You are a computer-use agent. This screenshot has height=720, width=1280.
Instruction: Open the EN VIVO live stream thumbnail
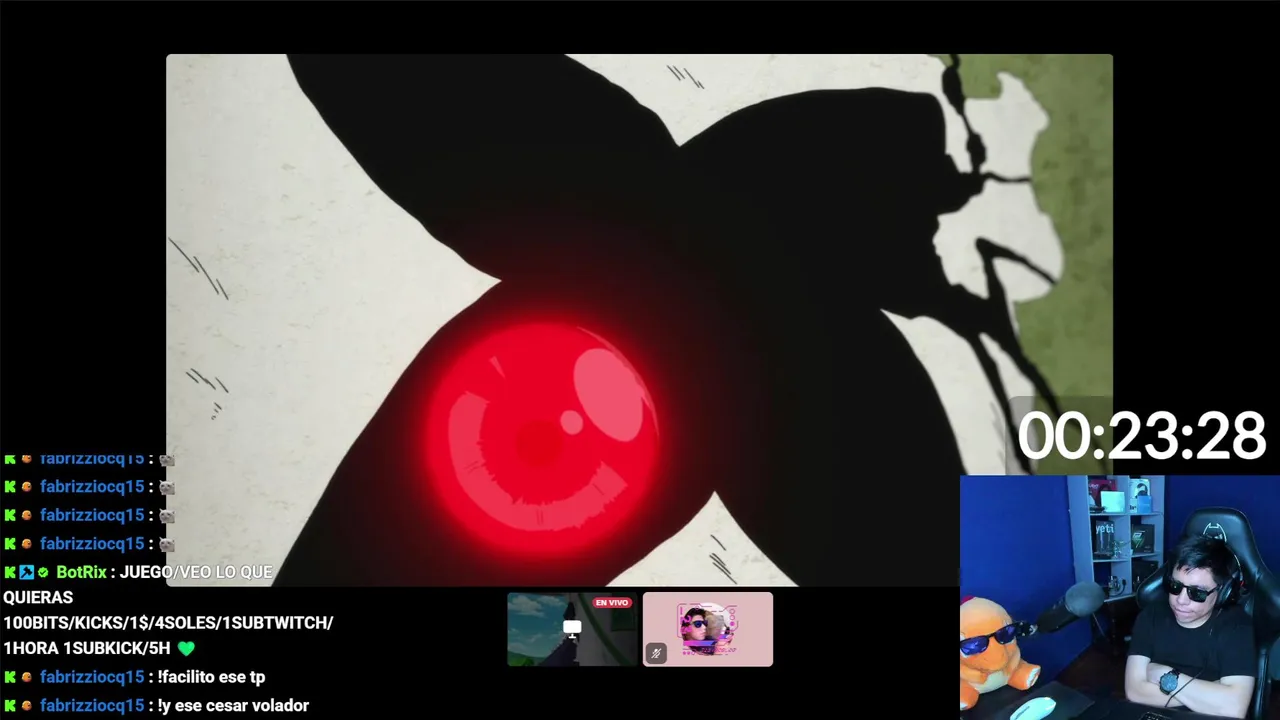[572, 629]
